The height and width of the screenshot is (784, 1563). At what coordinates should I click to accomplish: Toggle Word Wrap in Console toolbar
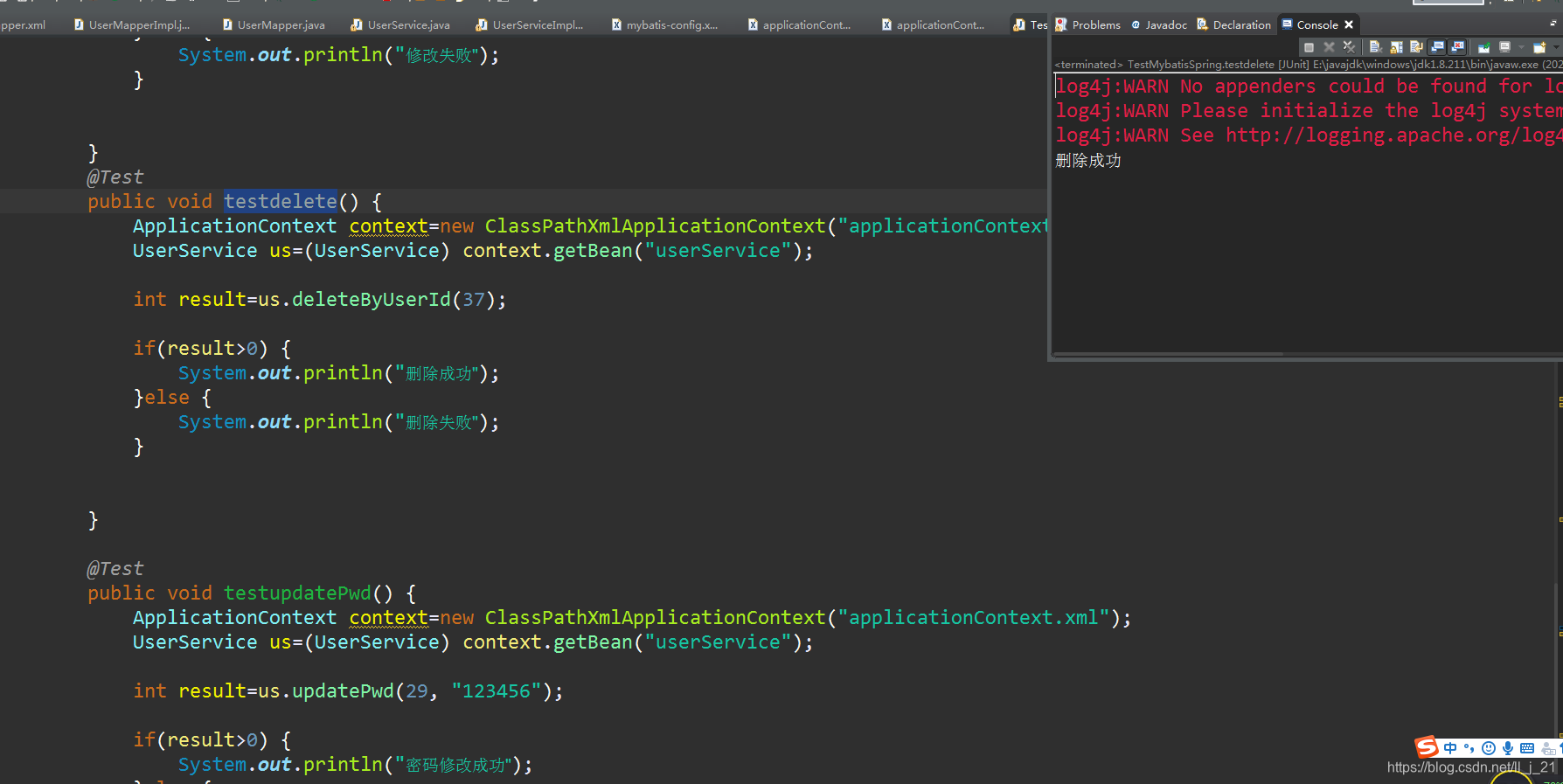[1416, 47]
